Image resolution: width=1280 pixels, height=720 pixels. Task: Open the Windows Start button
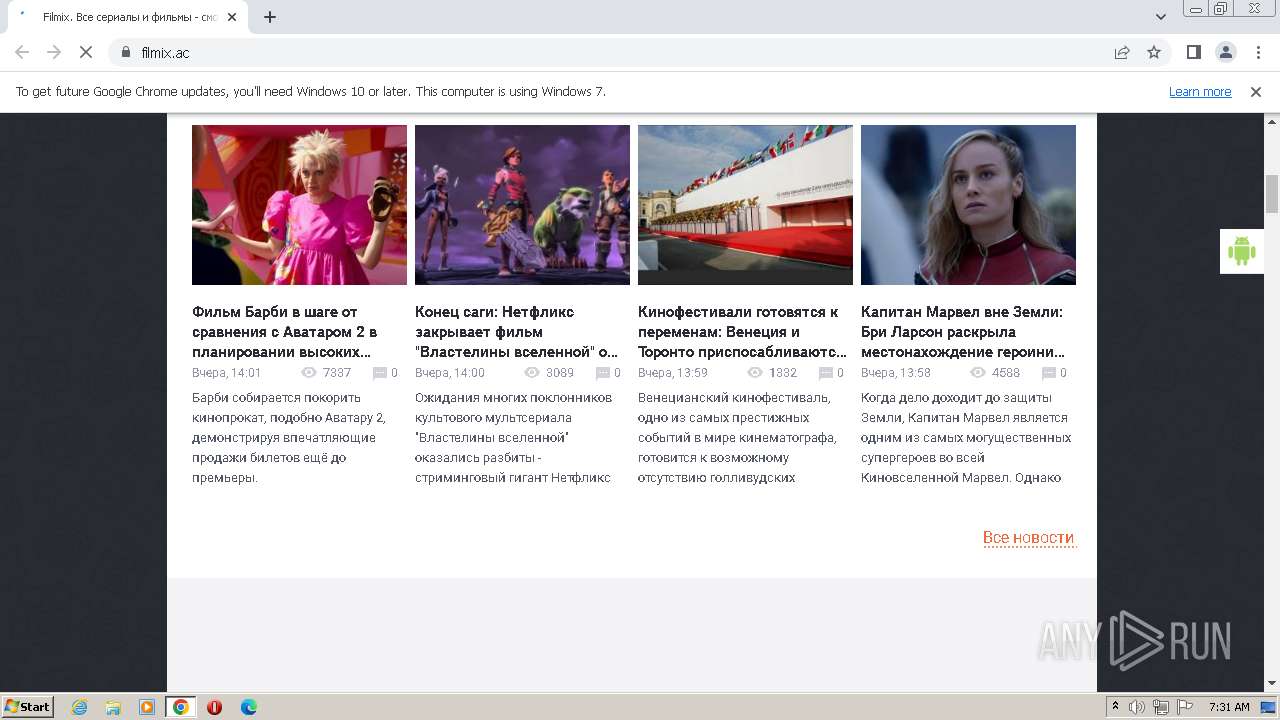point(28,706)
